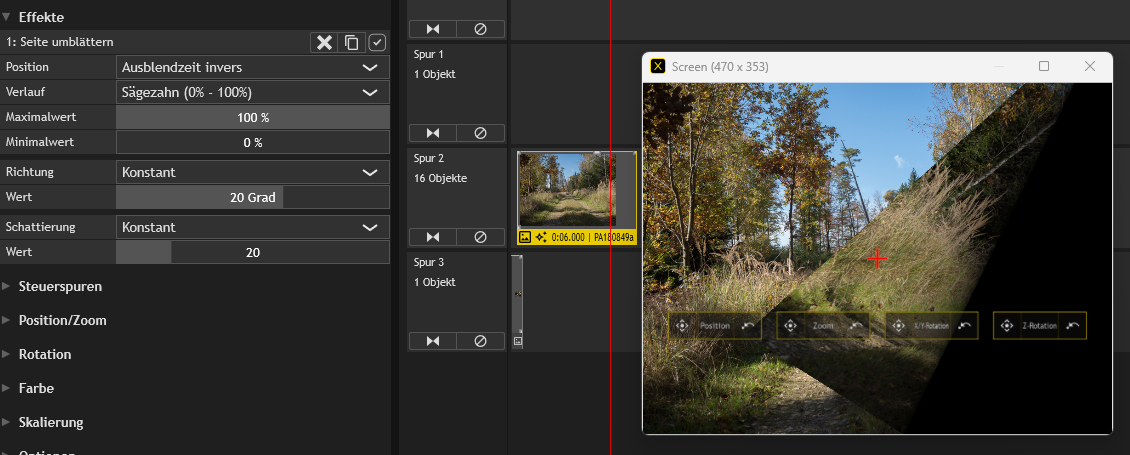Click the small icon below the Spur 3 clip
Image resolution: width=1130 pixels, height=455 pixels.
click(517, 340)
